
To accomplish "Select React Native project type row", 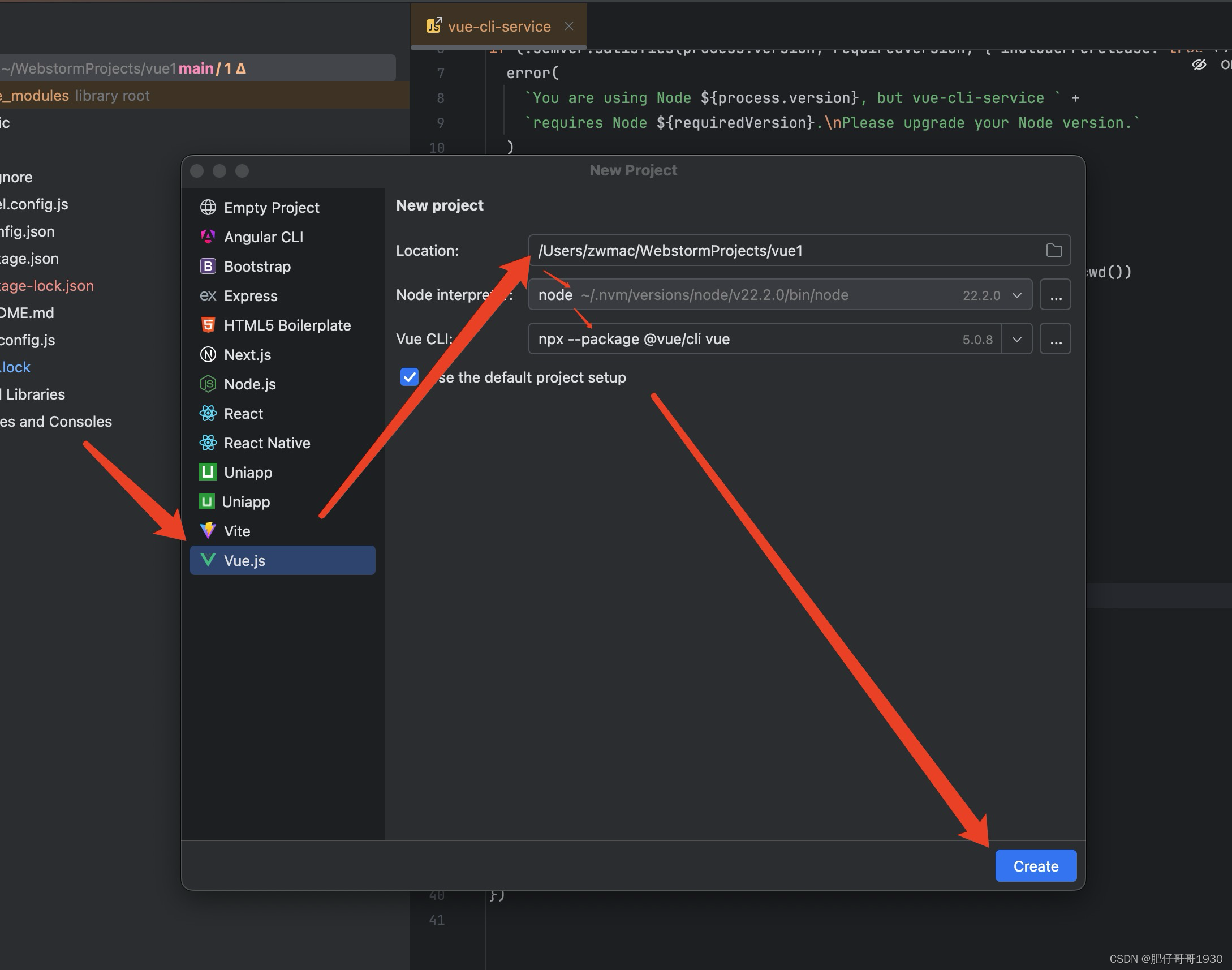I will click(283, 443).
